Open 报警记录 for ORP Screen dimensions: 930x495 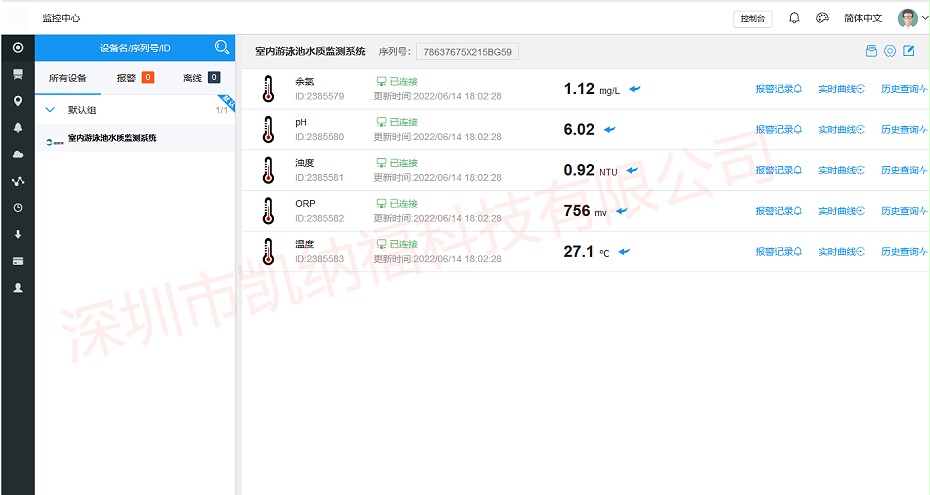click(778, 211)
